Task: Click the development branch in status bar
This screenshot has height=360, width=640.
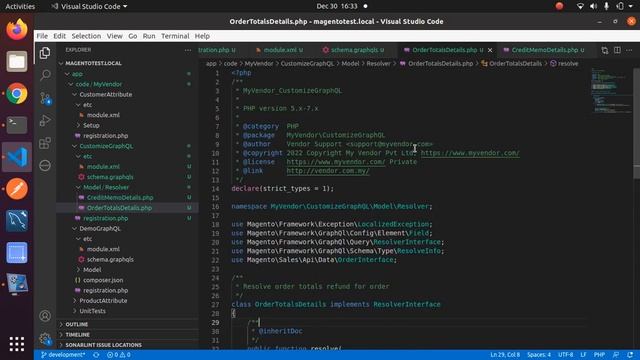Action: [x=63, y=355]
